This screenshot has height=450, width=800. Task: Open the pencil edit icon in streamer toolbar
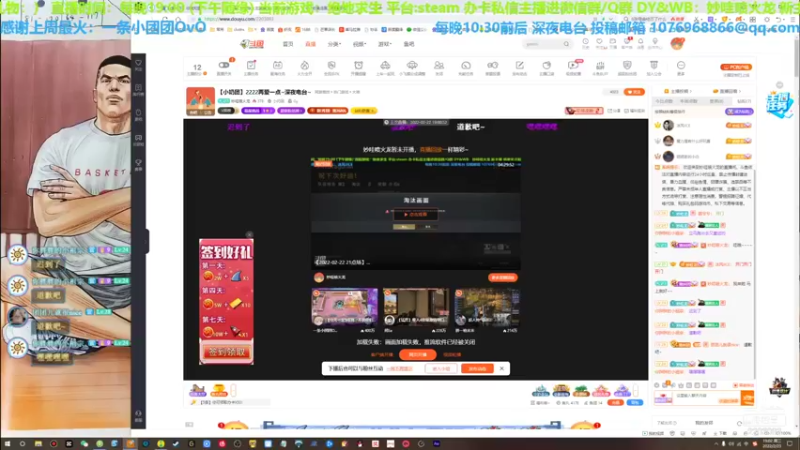pyautogui.click(x=519, y=67)
